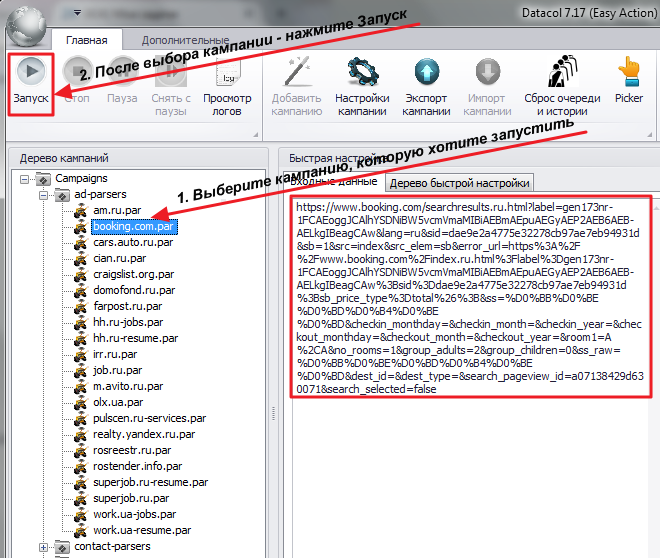Click the Стоп toolbar button
Image resolution: width=660 pixels, height=558 pixels.
coord(77,82)
